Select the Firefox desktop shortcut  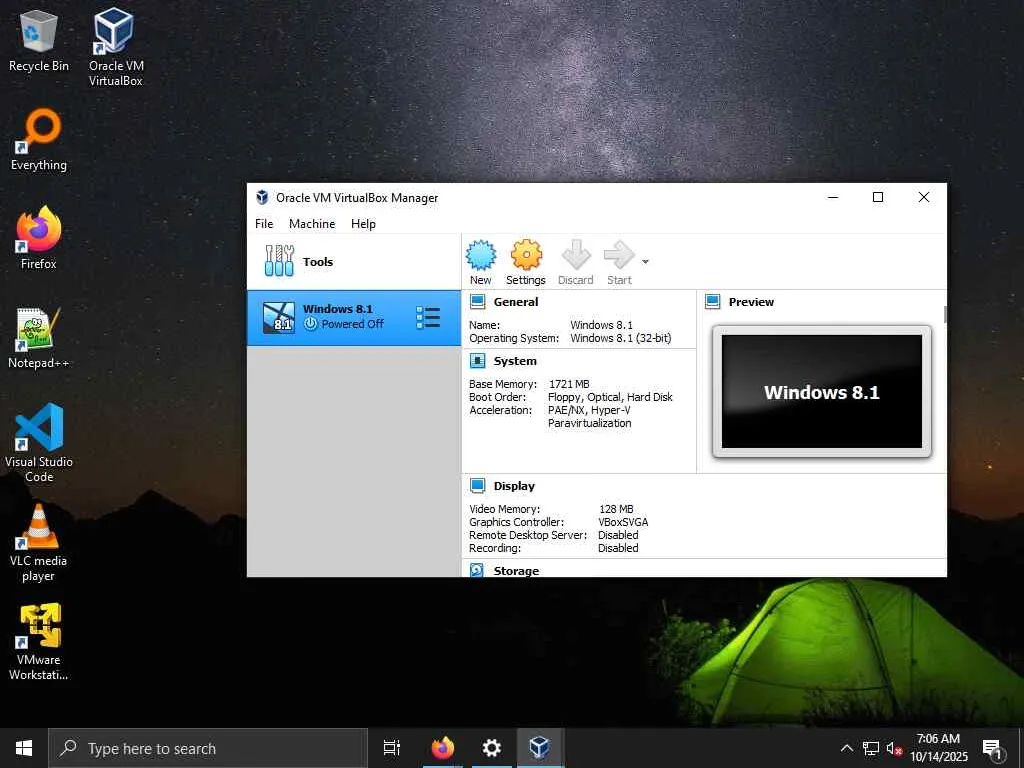click(39, 238)
